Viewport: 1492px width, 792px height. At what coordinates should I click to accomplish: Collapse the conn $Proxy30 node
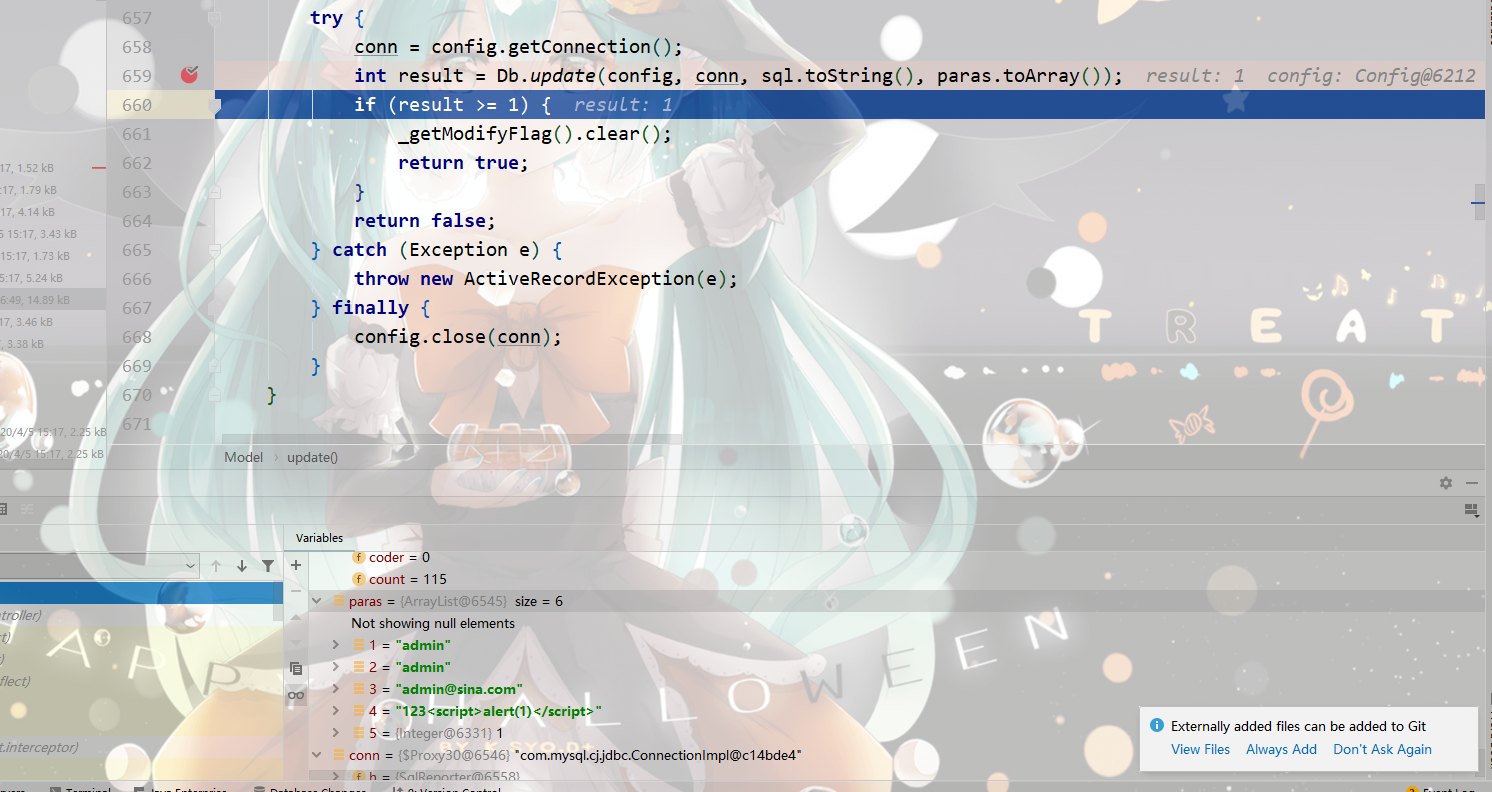coord(317,755)
